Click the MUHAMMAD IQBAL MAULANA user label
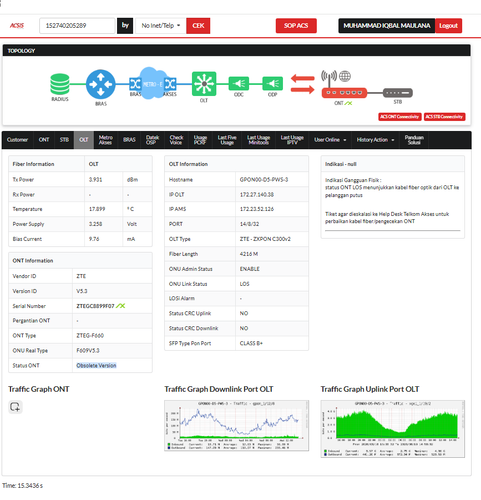481x500 pixels. point(387,26)
